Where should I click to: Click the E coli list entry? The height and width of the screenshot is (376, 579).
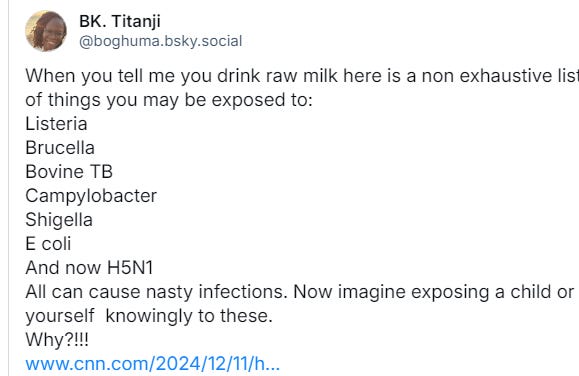48,244
